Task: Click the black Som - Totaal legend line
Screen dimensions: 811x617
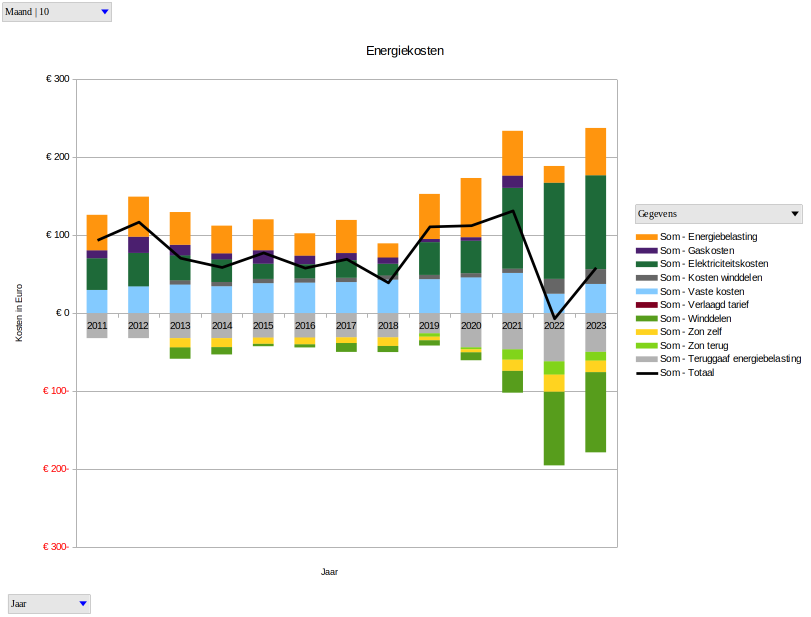Action: coord(646,373)
